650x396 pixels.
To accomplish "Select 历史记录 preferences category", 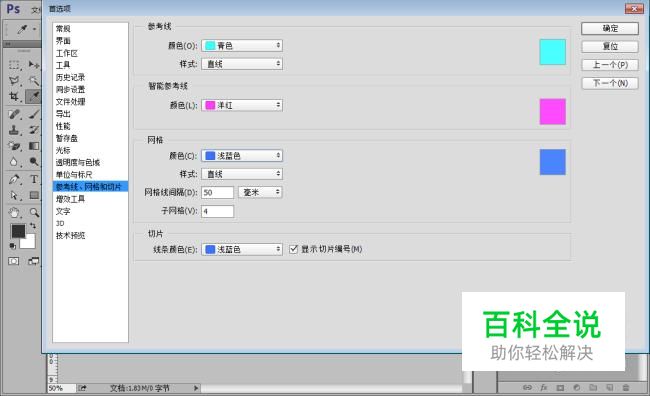I will click(70, 77).
